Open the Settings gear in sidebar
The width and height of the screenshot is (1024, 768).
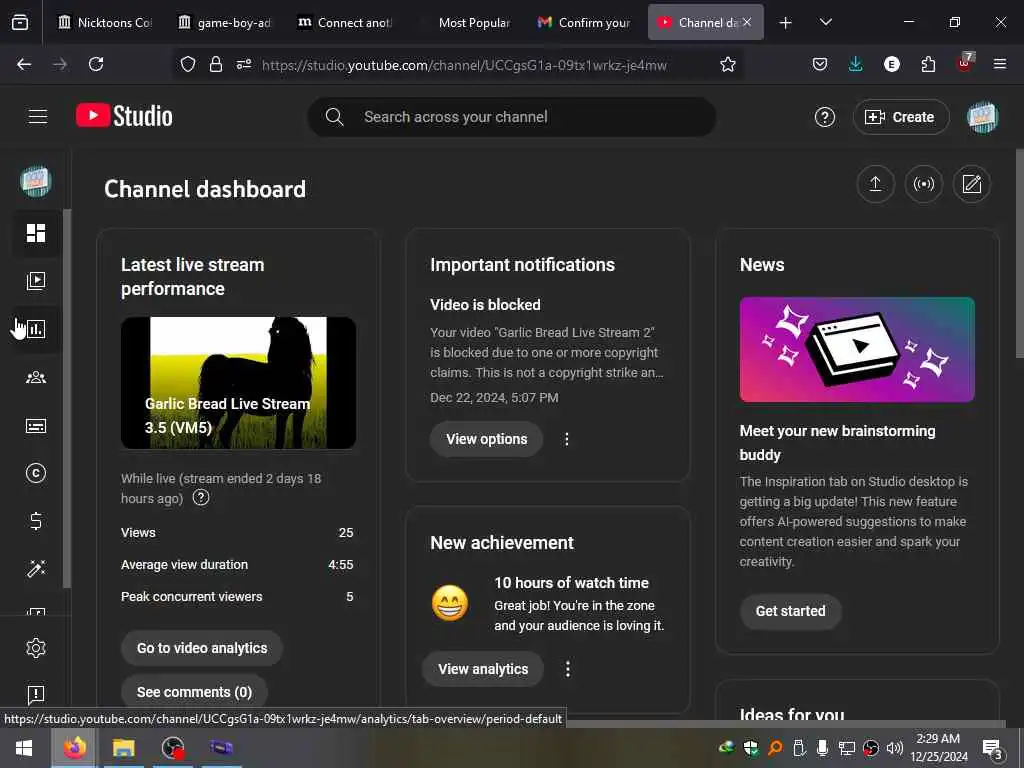36,648
